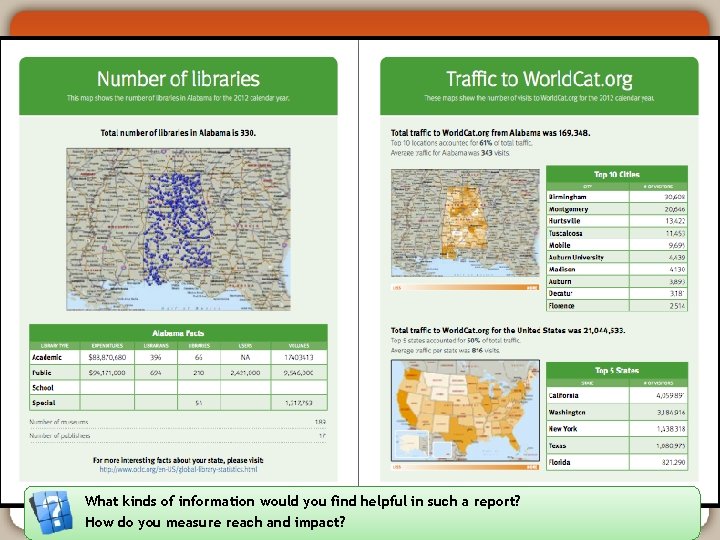Select 'Montgomery' in Top 10 Cities

568,209
